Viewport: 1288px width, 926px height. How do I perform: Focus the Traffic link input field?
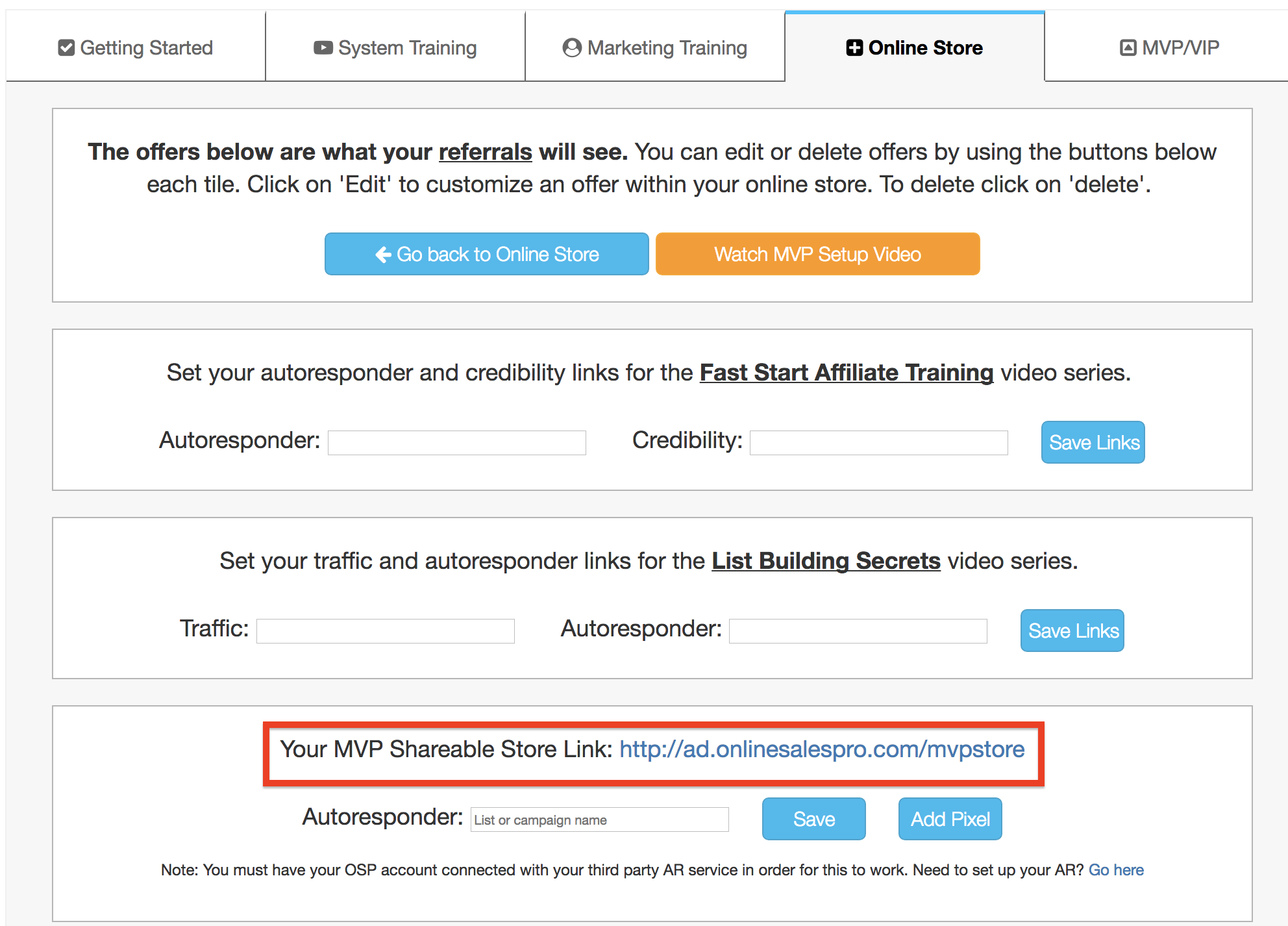point(386,631)
